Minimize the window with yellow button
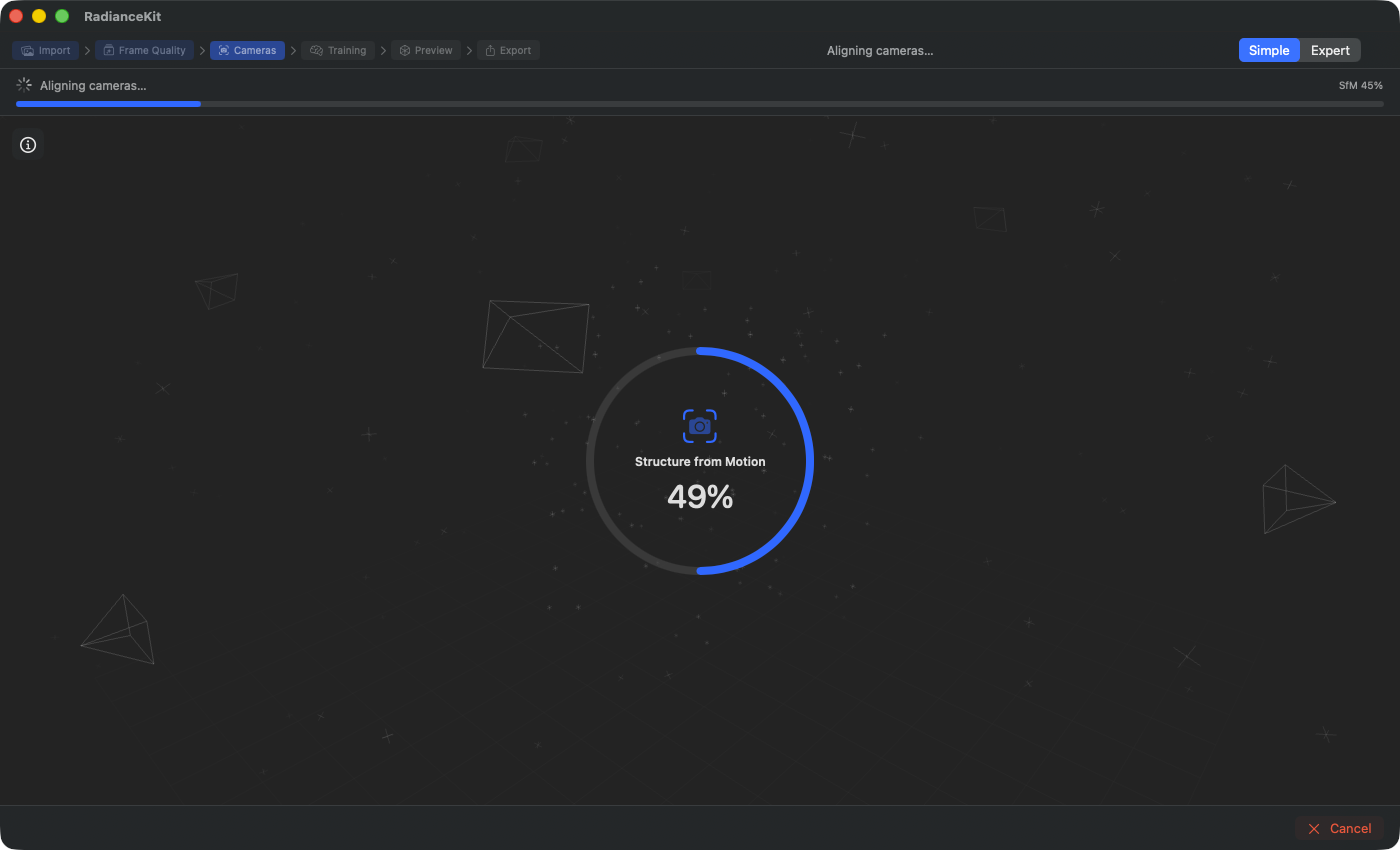 pos(39,16)
